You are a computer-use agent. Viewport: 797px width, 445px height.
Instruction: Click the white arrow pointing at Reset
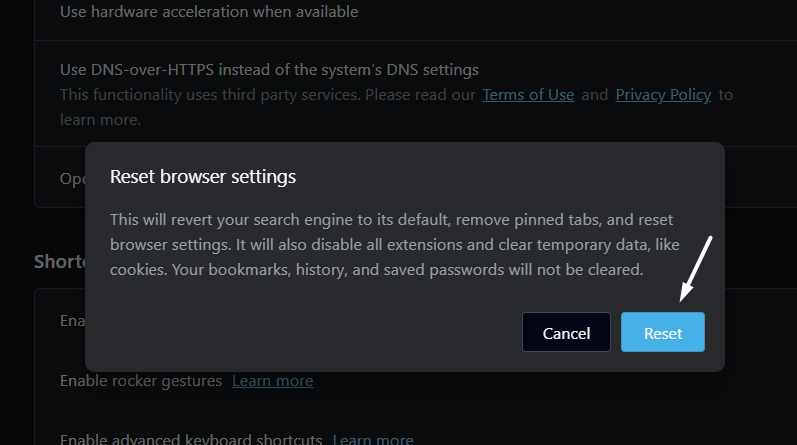[x=697, y=267]
